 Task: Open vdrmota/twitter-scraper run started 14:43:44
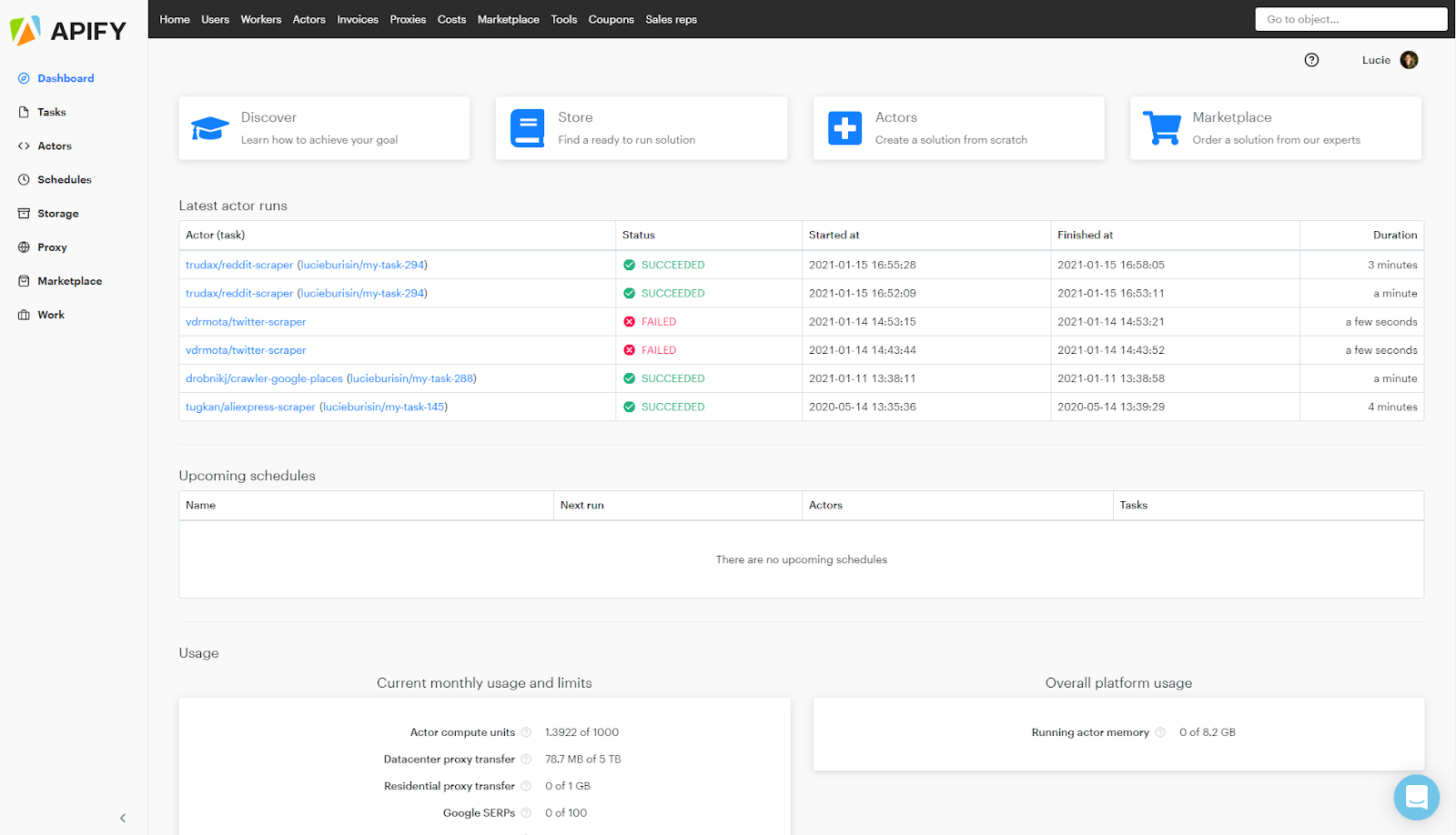246,350
